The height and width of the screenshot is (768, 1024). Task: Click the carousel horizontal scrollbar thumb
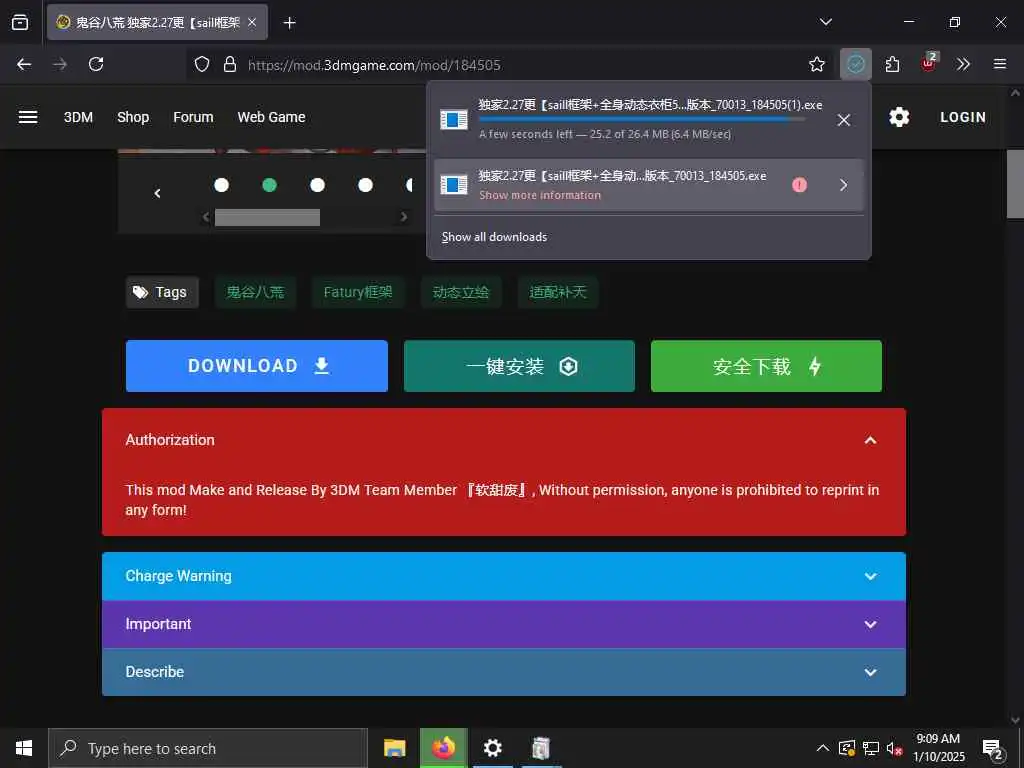point(267,217)
